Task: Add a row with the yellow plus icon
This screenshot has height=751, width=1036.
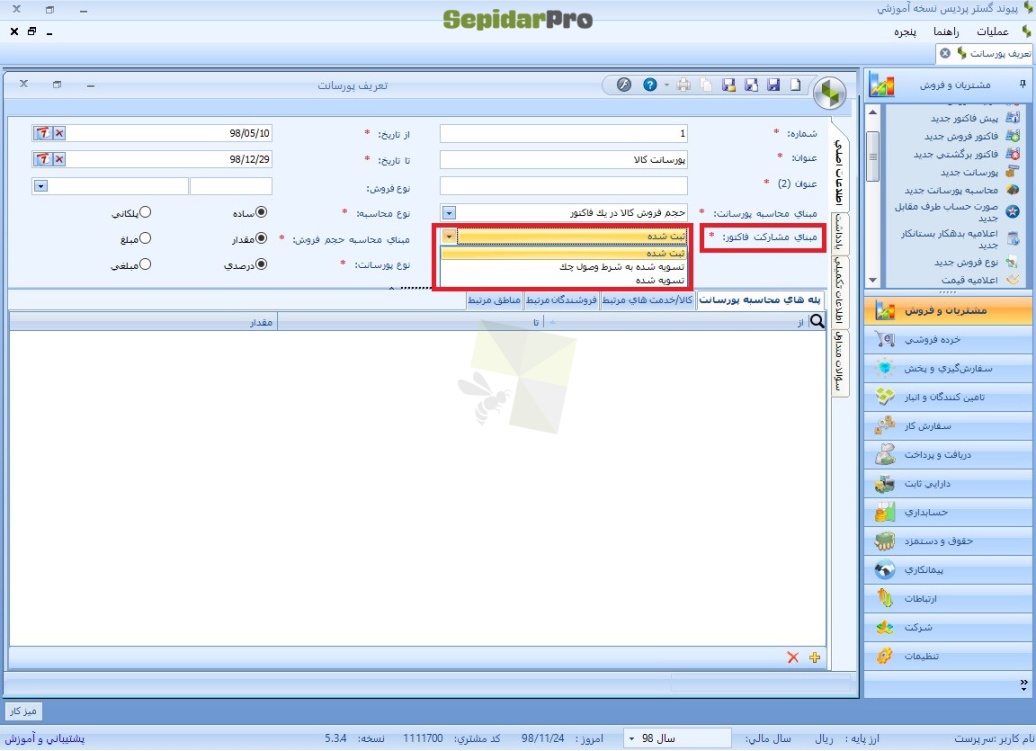Action: coord(815,657)
